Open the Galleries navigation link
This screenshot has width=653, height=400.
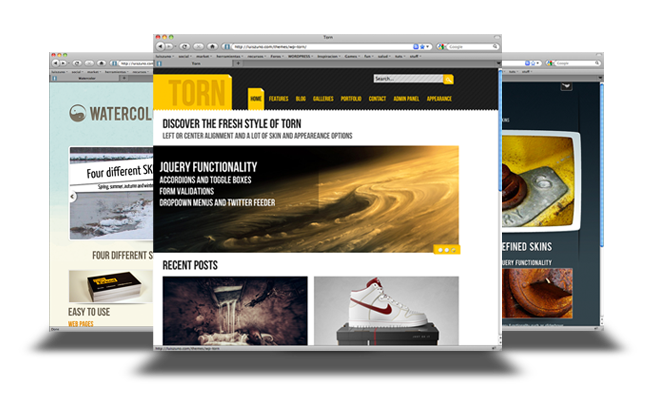point(323,99)
